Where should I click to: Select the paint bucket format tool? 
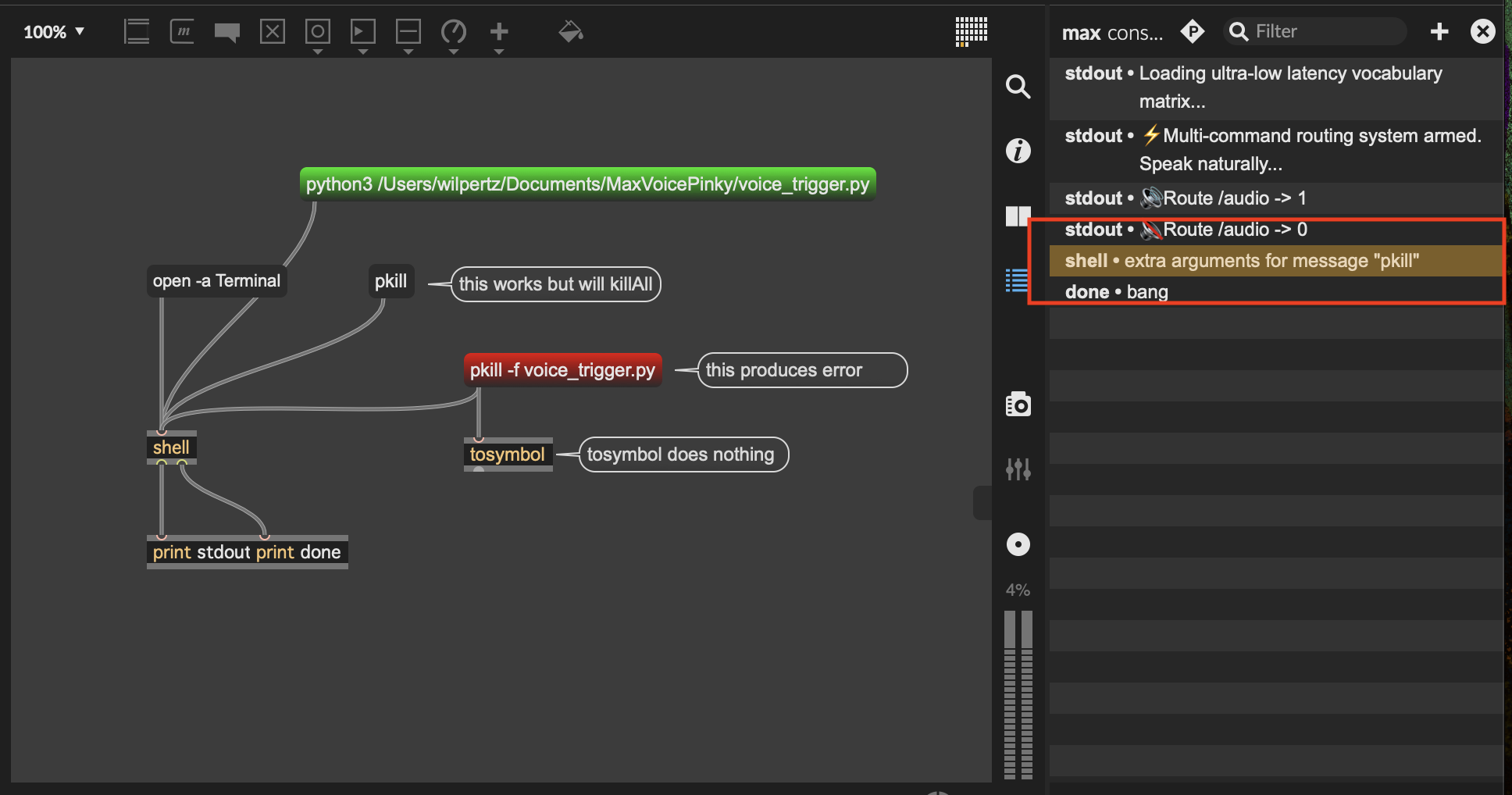(571, 31)
